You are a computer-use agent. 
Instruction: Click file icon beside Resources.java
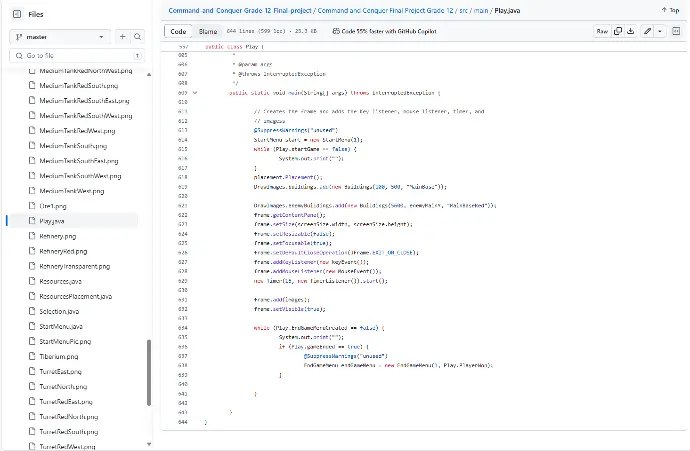tap(32, 281)
